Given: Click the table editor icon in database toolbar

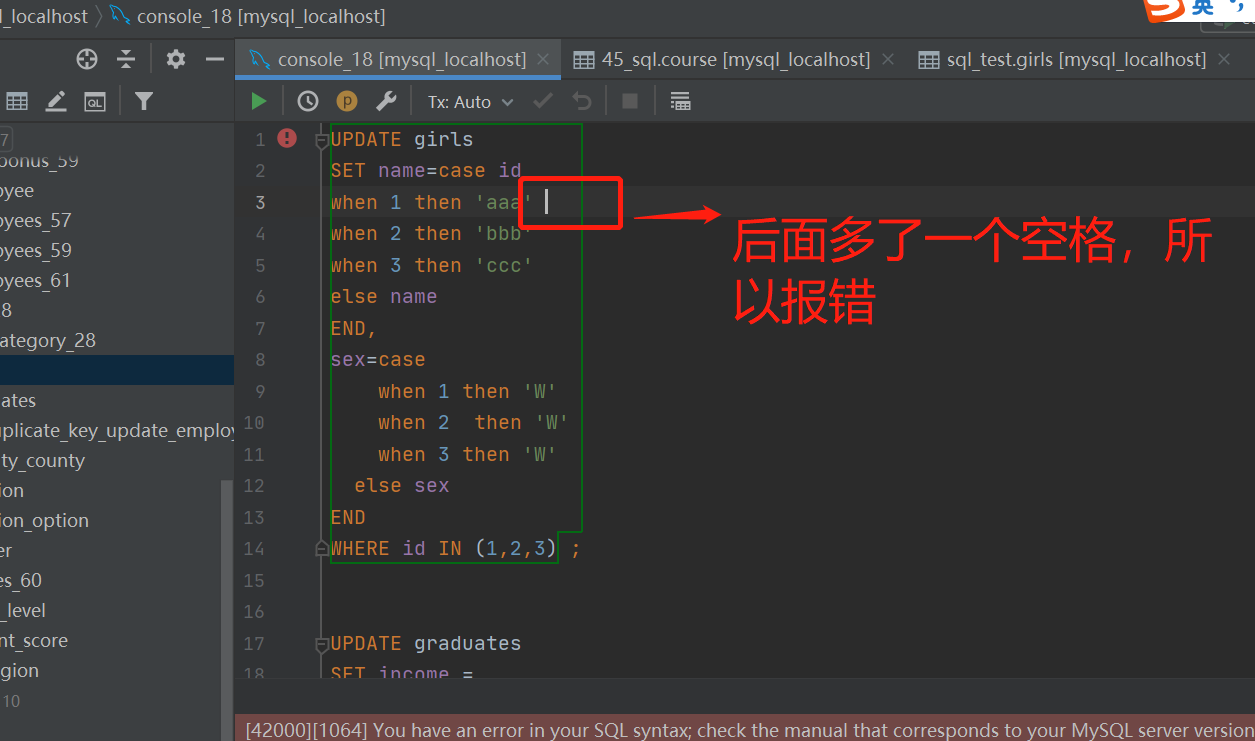Looking at the screenshot, I should coord(17,101).
